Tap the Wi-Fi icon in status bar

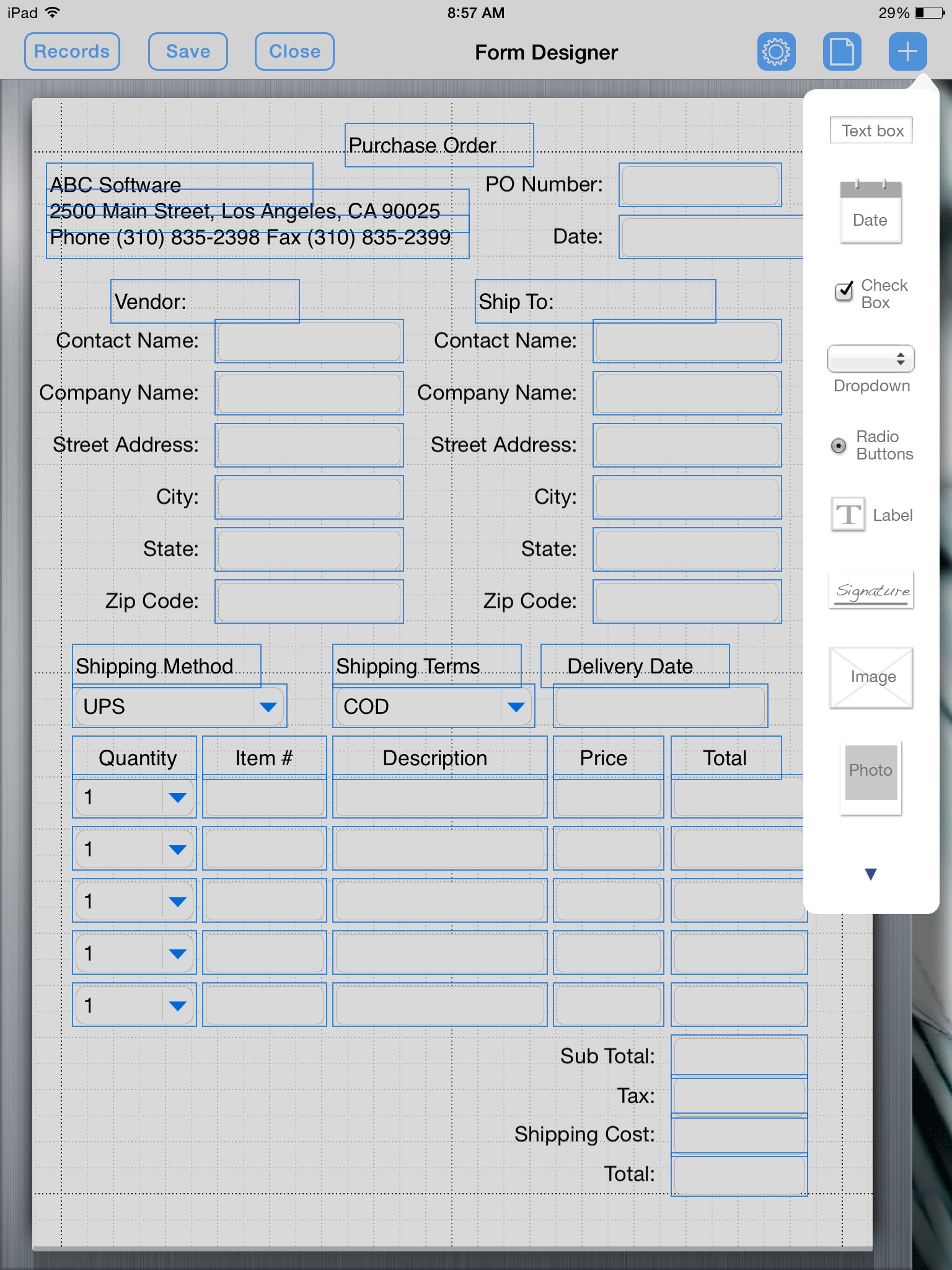coord(53,12)
